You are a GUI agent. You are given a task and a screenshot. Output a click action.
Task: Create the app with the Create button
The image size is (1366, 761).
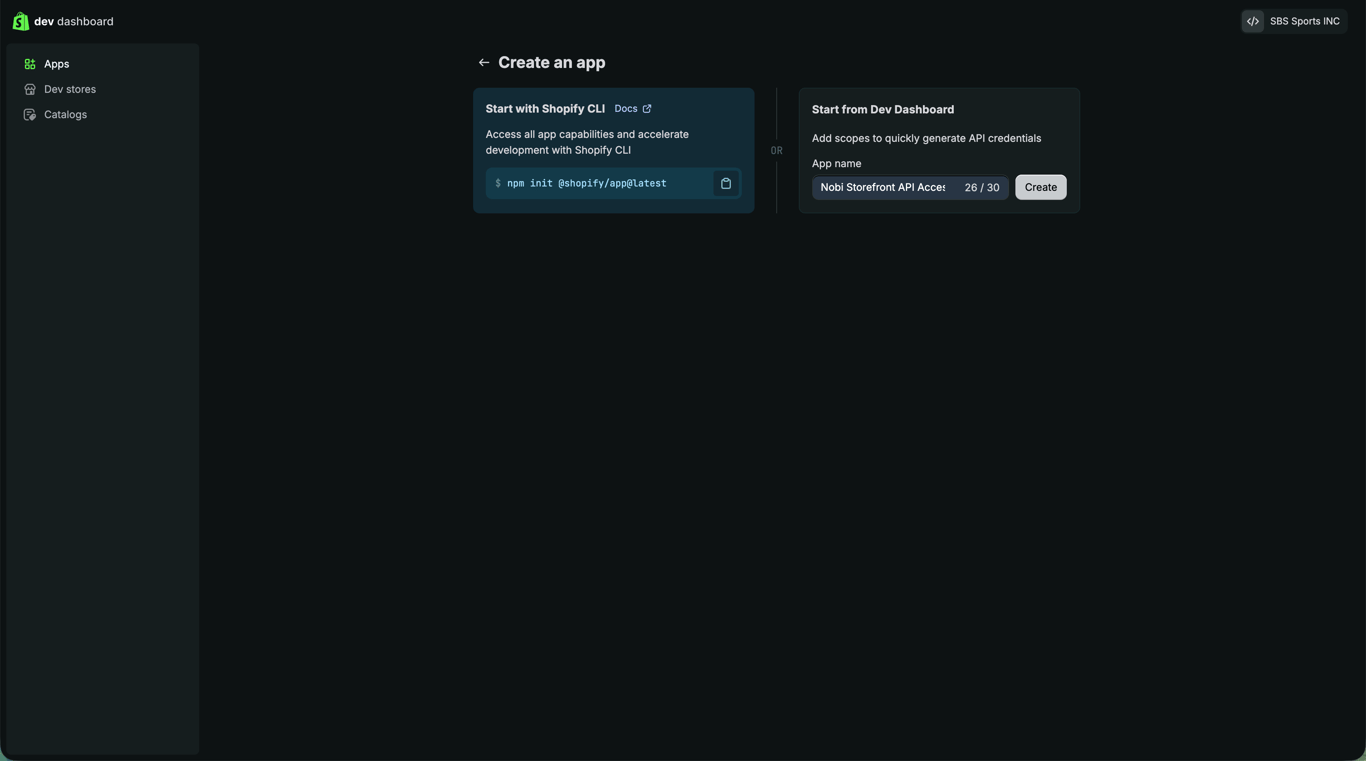click(x=1041, y=187)
